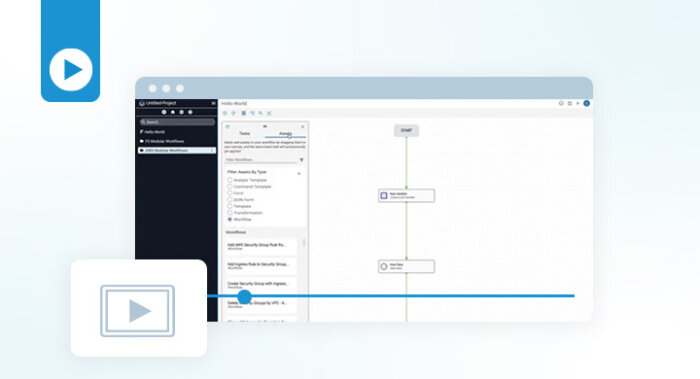Click the save icon in workflow toolbar
This screenshot has width=700, height=379.
coord(243,113)
